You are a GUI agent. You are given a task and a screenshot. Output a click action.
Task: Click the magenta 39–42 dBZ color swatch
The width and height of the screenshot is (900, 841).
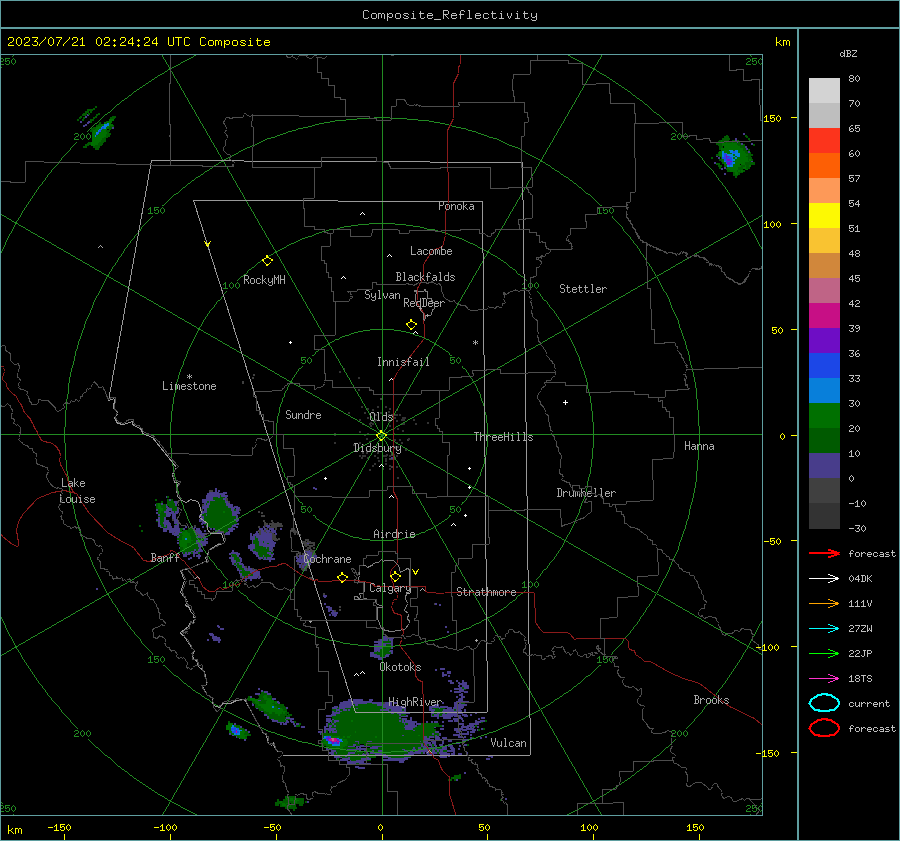824,316
